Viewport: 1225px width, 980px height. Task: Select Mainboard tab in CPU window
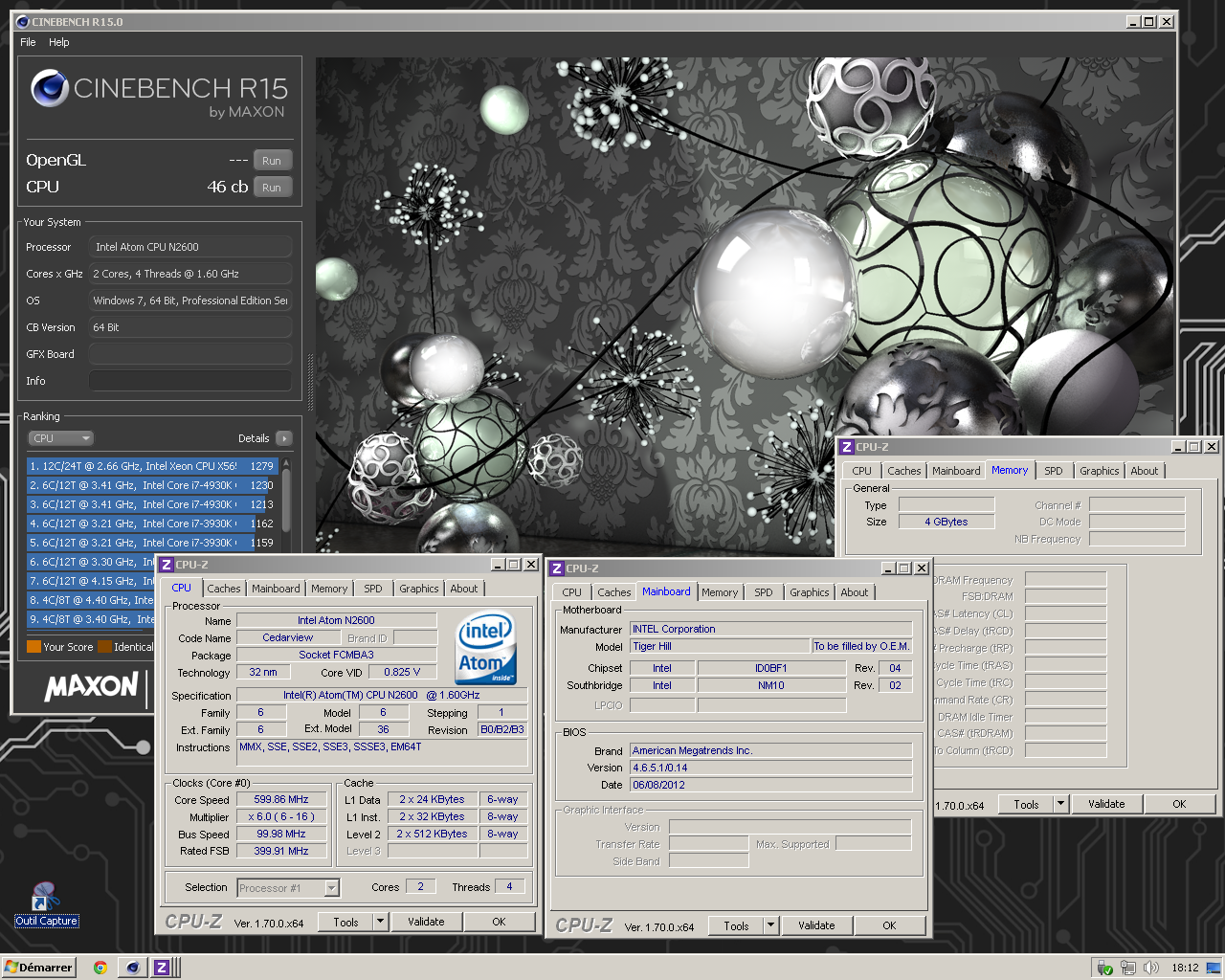(x=276, y=589)
